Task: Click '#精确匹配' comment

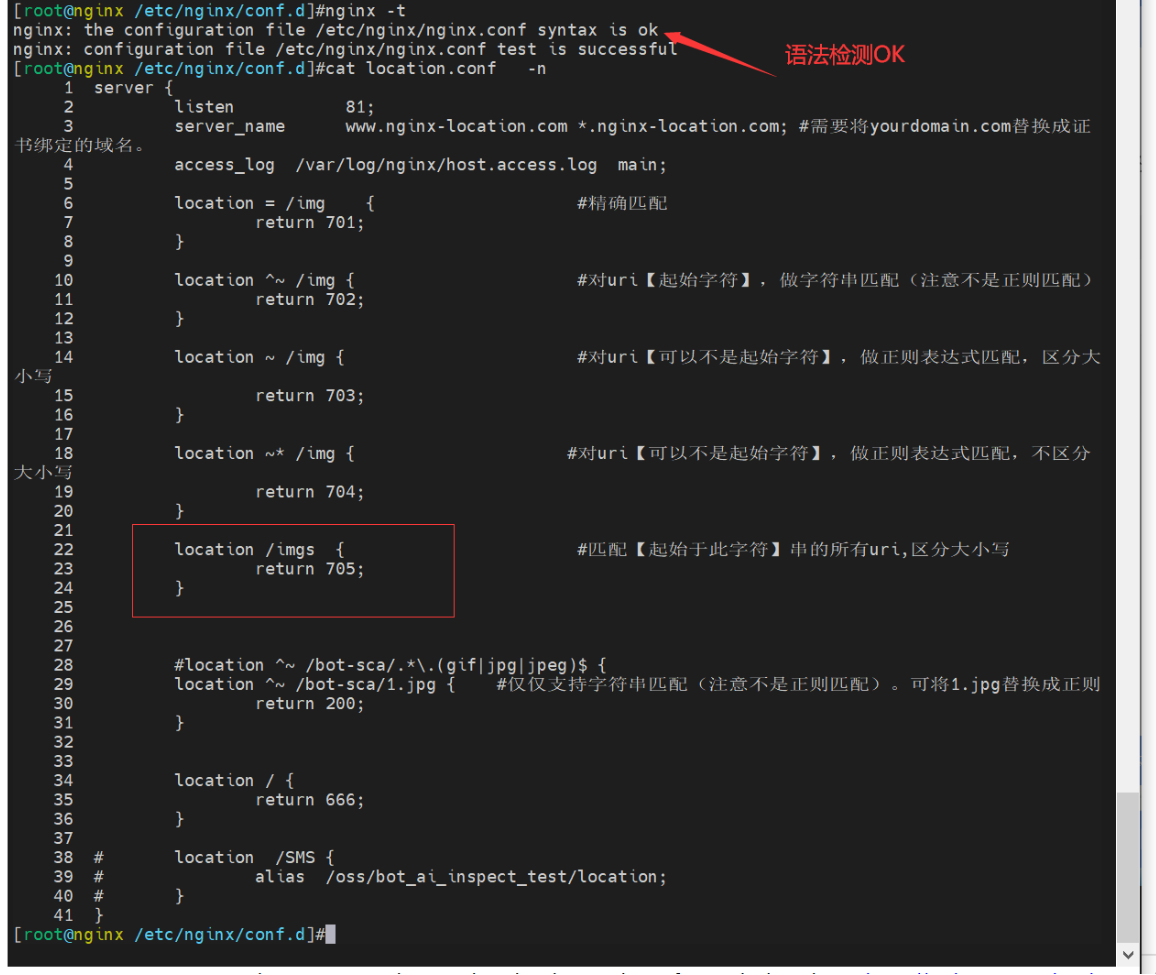Action: (622, 204)
